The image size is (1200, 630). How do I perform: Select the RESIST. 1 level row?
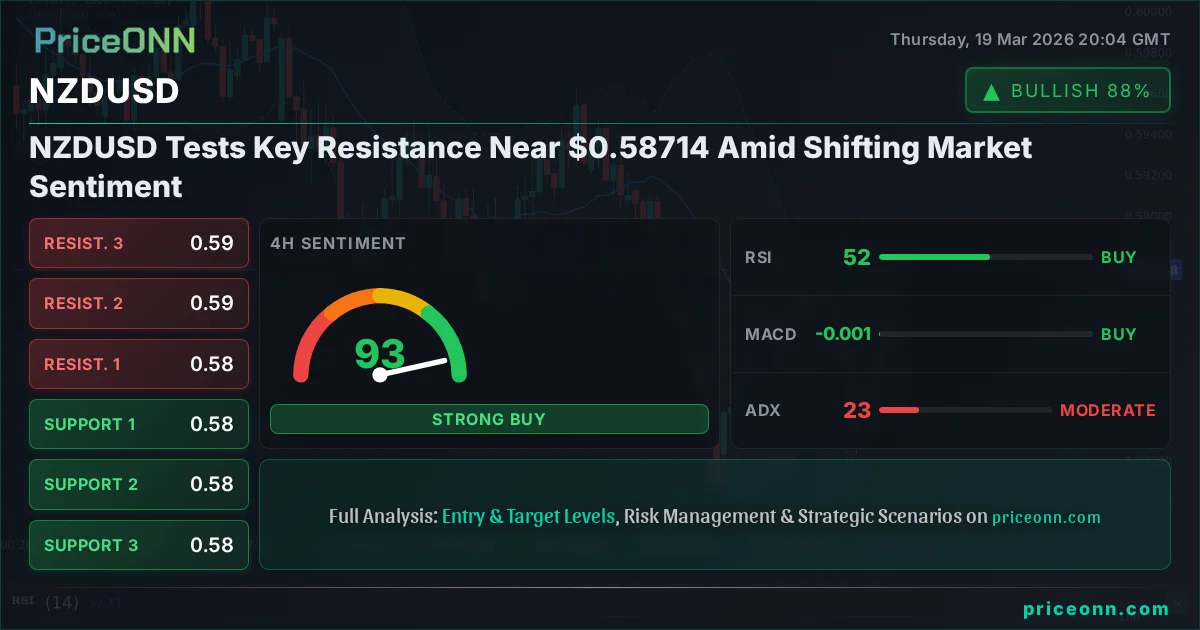[139, 364]
